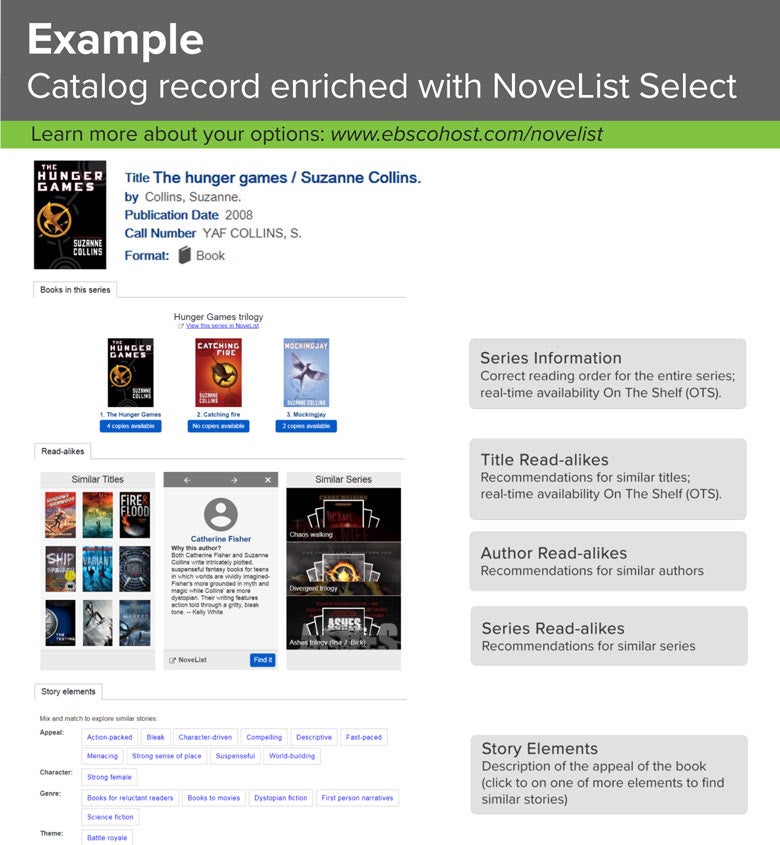Select the Books in this series tab
Viewport: 780px width, 845px height.
(x=75, y=290)
